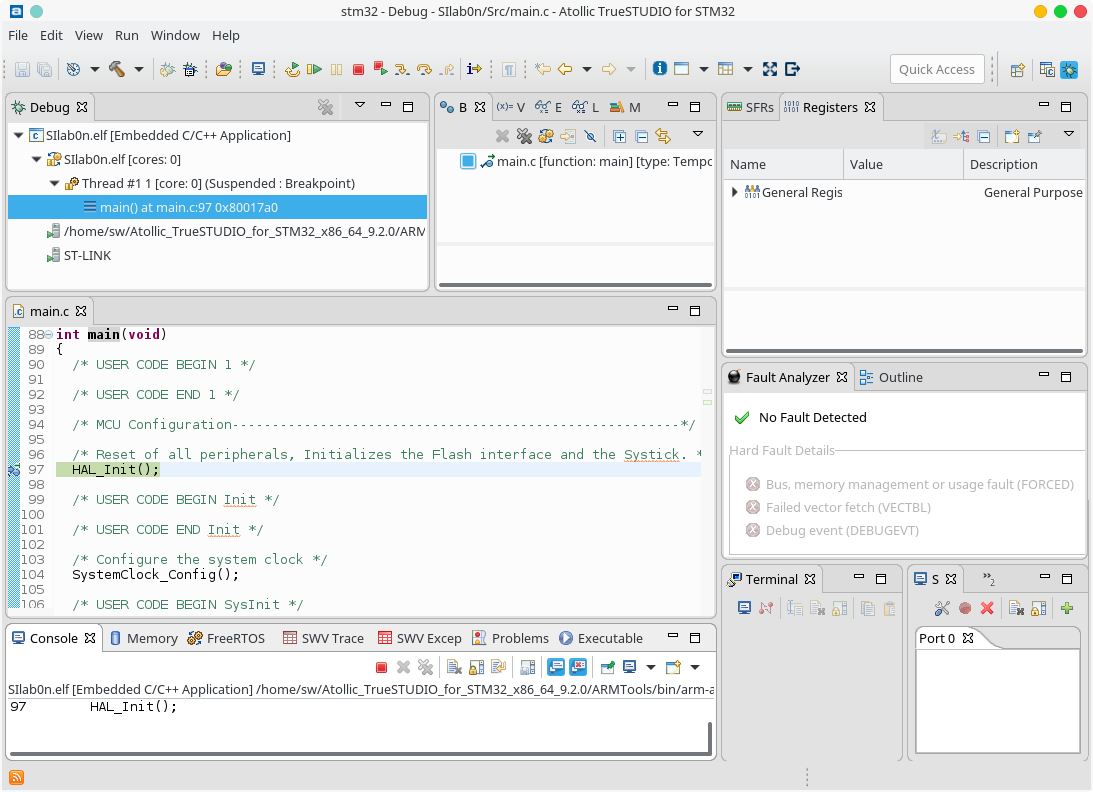
Task: Click the hammer Build icon
Action: [117, 69]
